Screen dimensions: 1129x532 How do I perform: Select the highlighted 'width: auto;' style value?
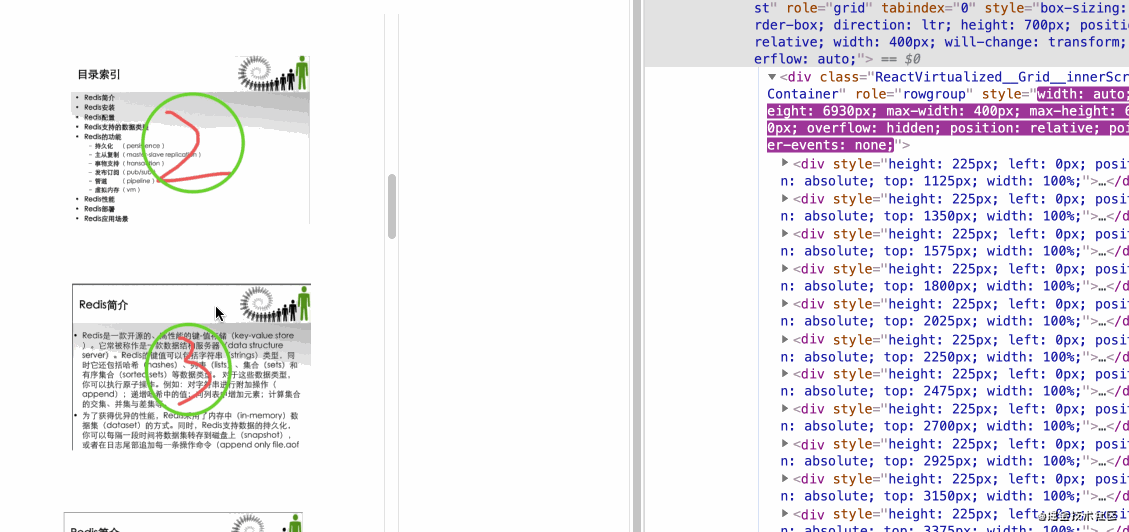pyautogui.click(x=1083, y=94)
